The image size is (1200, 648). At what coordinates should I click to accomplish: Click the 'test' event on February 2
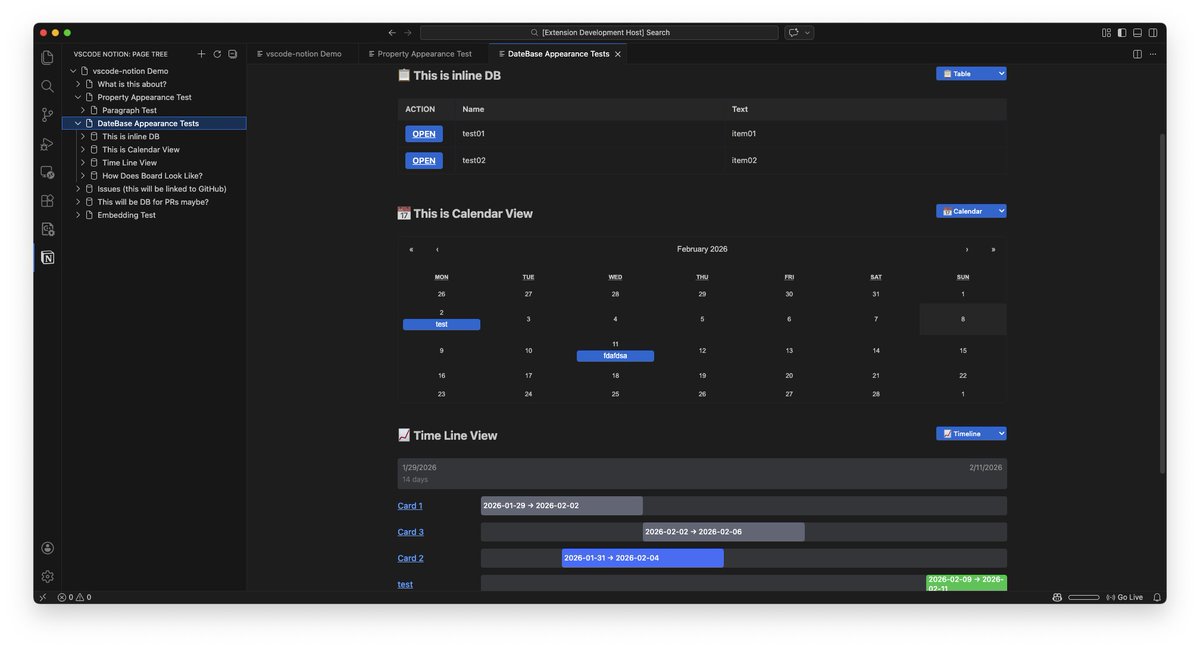tap(441, 324)
